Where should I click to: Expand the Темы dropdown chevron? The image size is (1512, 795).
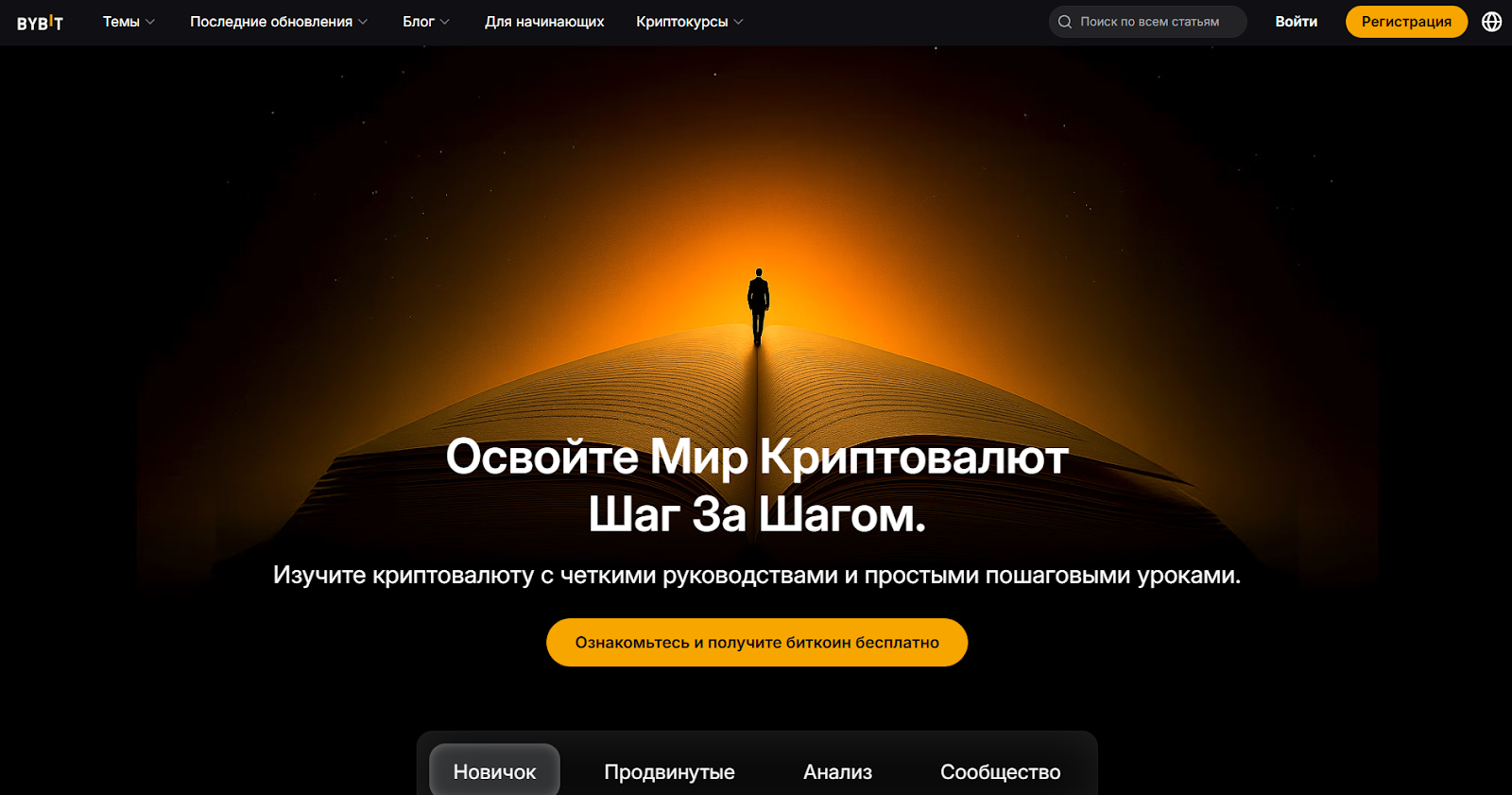click(x=150, y=22)
